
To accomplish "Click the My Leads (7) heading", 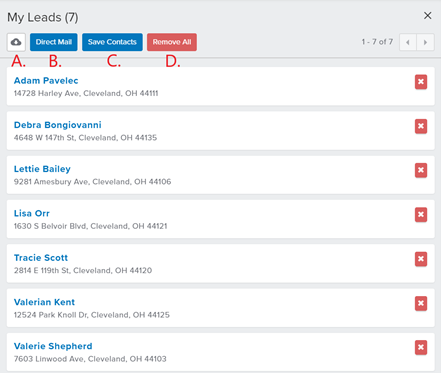I will (x=43, y=17).
